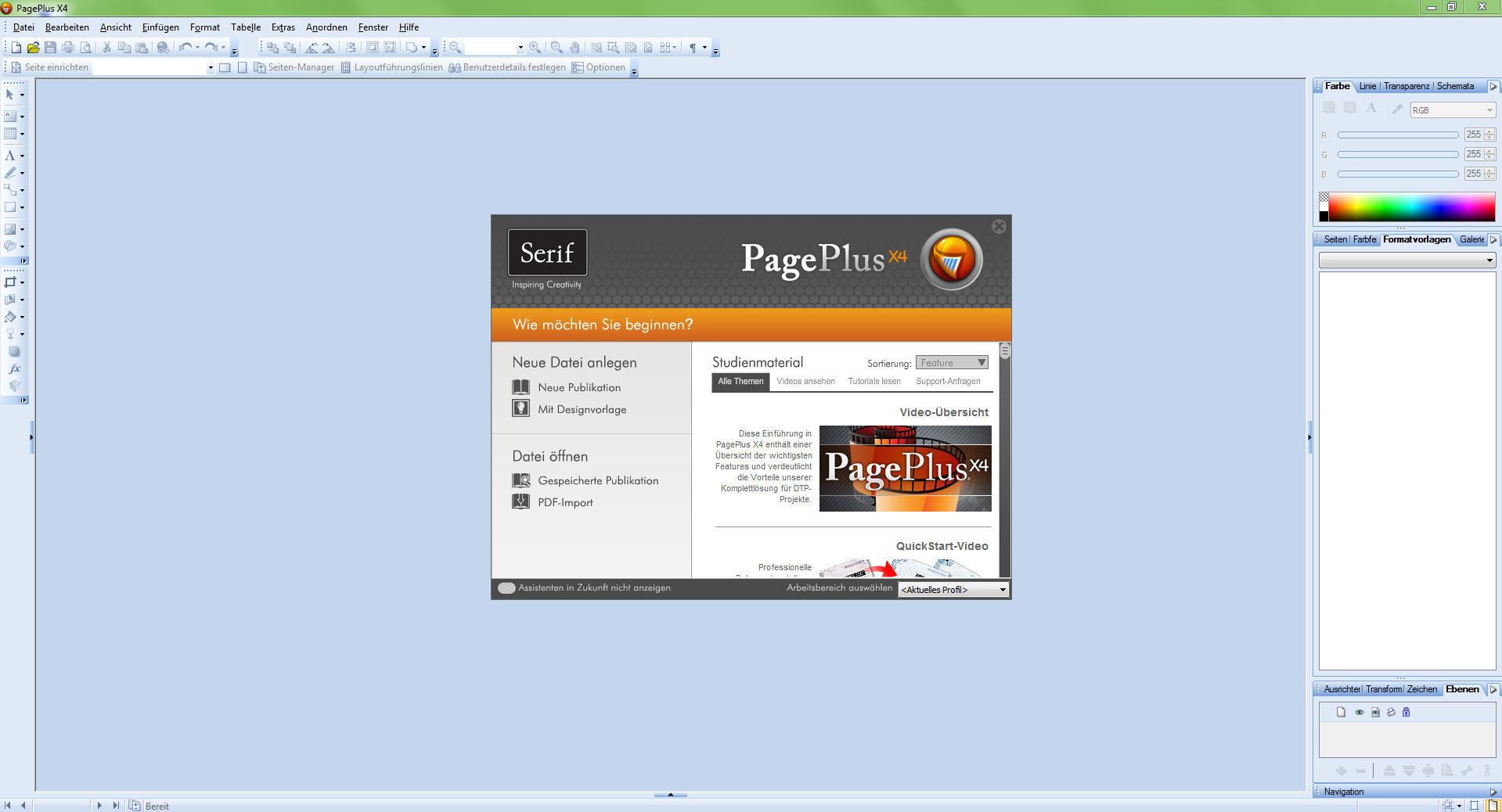The width and height of the screenshot is (1502, 812).
Task: Open the Datei menu
Action: pos(23,27)
